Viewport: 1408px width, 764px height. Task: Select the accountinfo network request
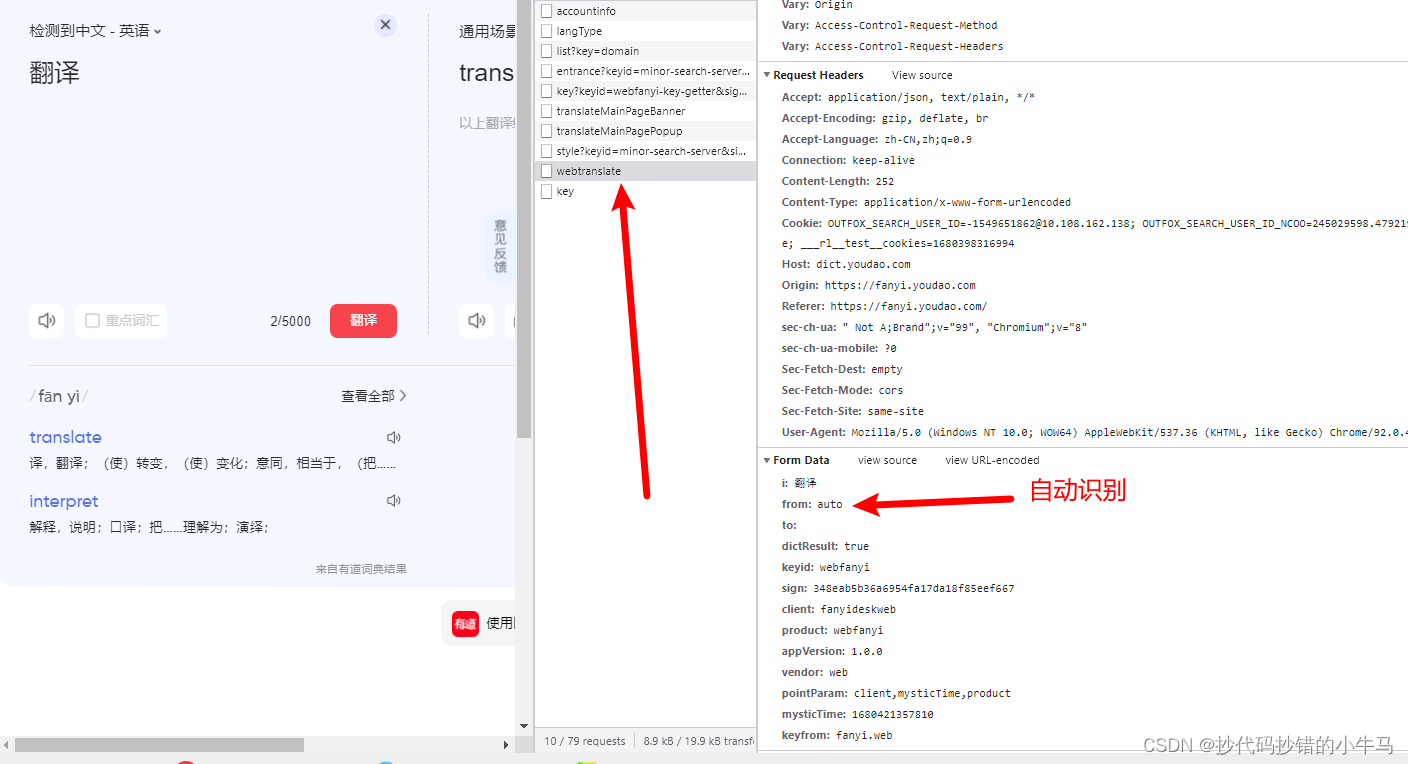tap(646, 11)
